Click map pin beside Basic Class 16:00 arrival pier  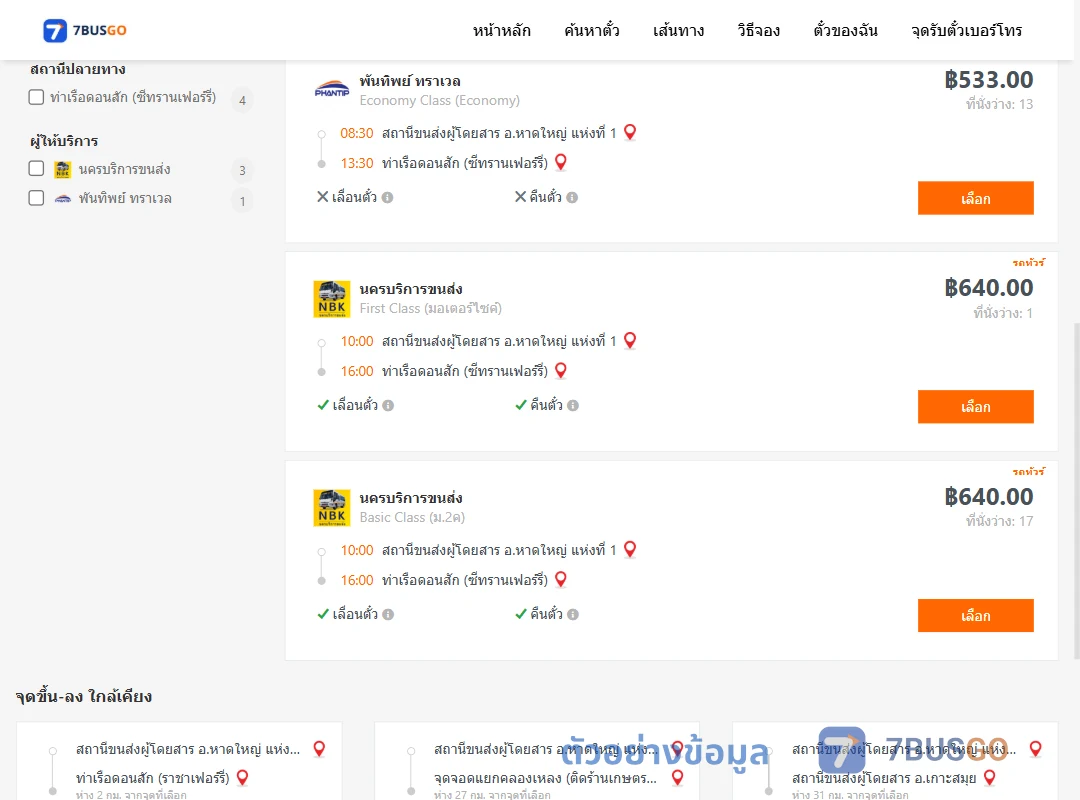coord(561,580)
